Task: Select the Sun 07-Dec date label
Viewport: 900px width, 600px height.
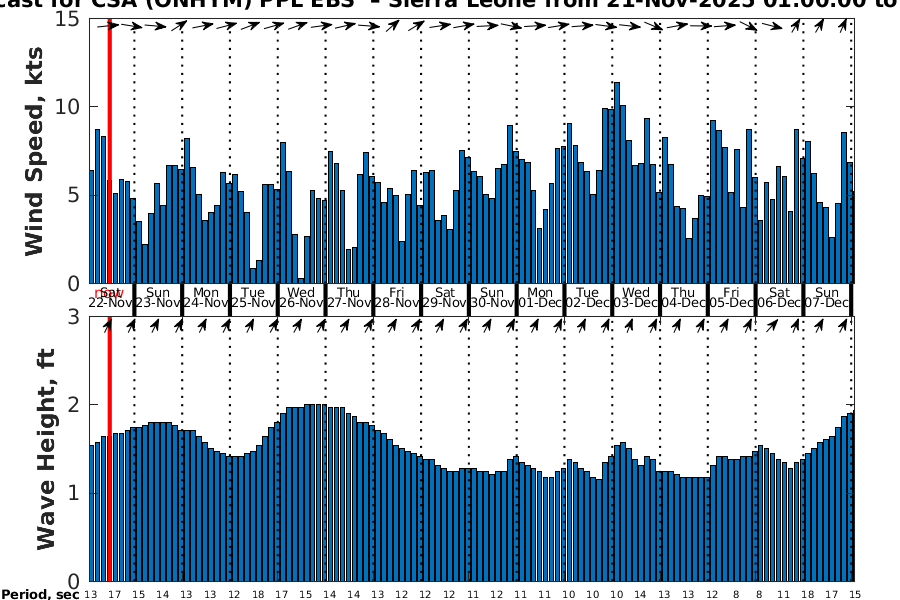Action: (x=827, y=298)
